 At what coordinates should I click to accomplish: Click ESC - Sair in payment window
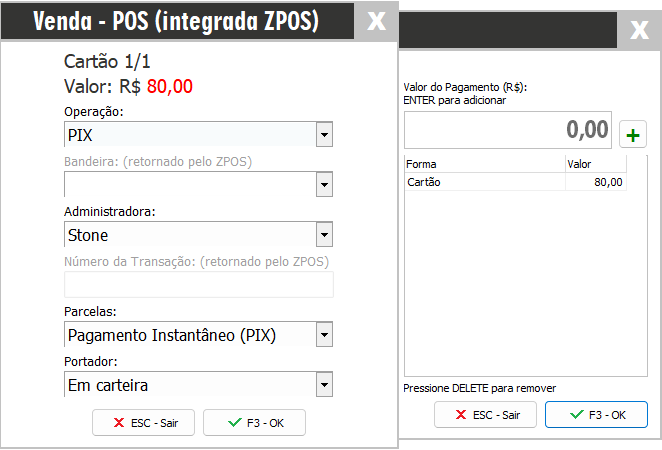click(x=485, y=414)
